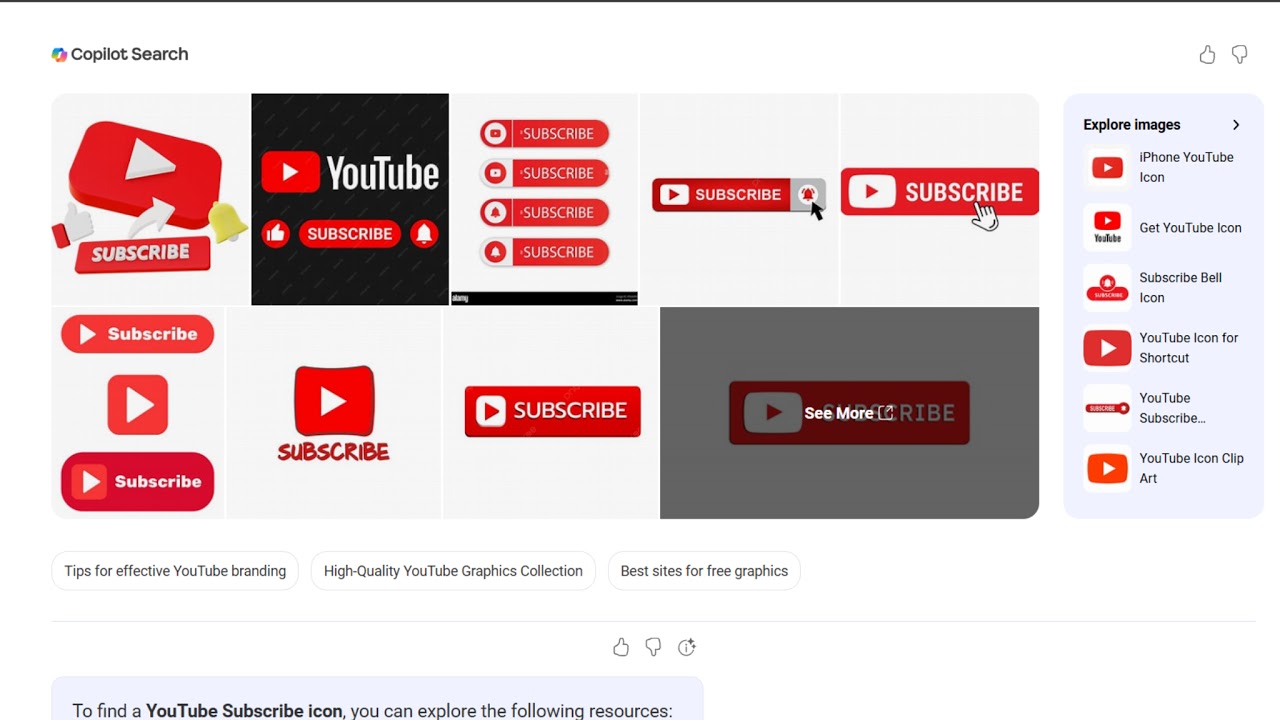Click the lower thumbs up feedback icon
The image size is (1280, 720).
(621, 647)
